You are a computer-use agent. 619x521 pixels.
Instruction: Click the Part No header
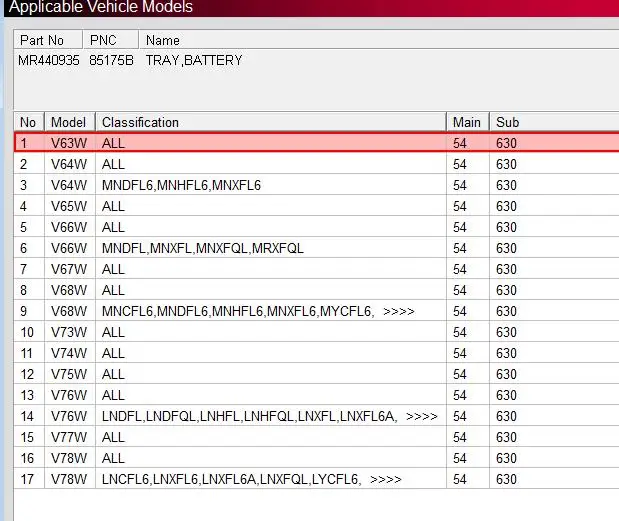point(48,40)
